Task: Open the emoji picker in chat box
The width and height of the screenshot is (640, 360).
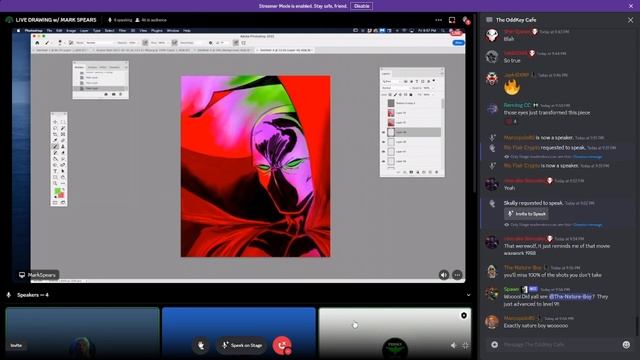Action: coord(626,345)
